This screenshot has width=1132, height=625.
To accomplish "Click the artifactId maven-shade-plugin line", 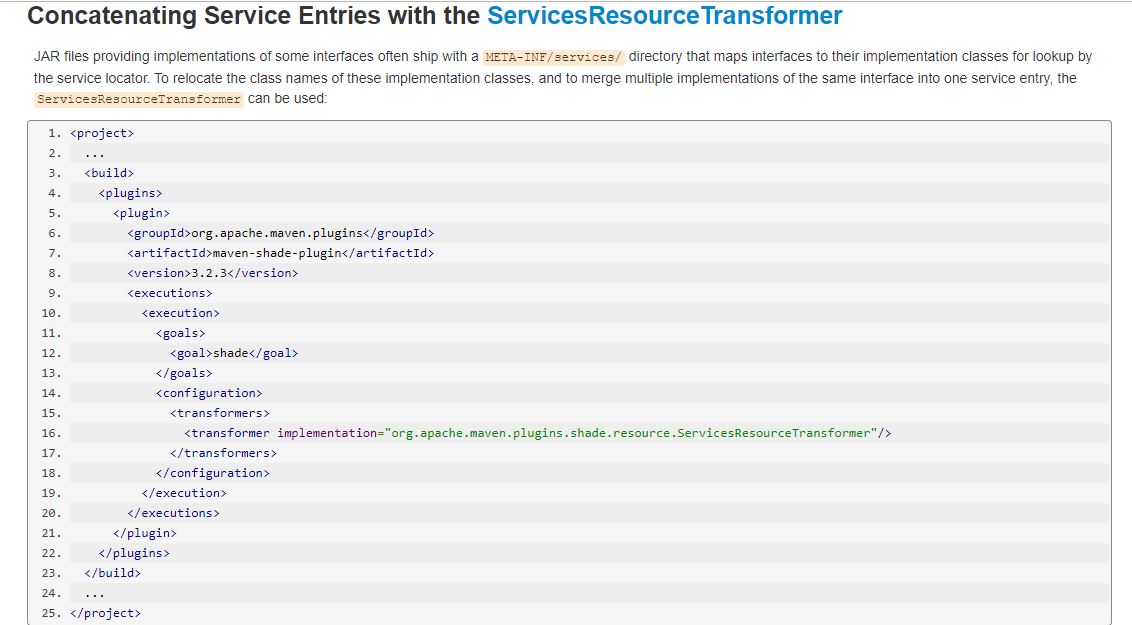I will [280, 252].
